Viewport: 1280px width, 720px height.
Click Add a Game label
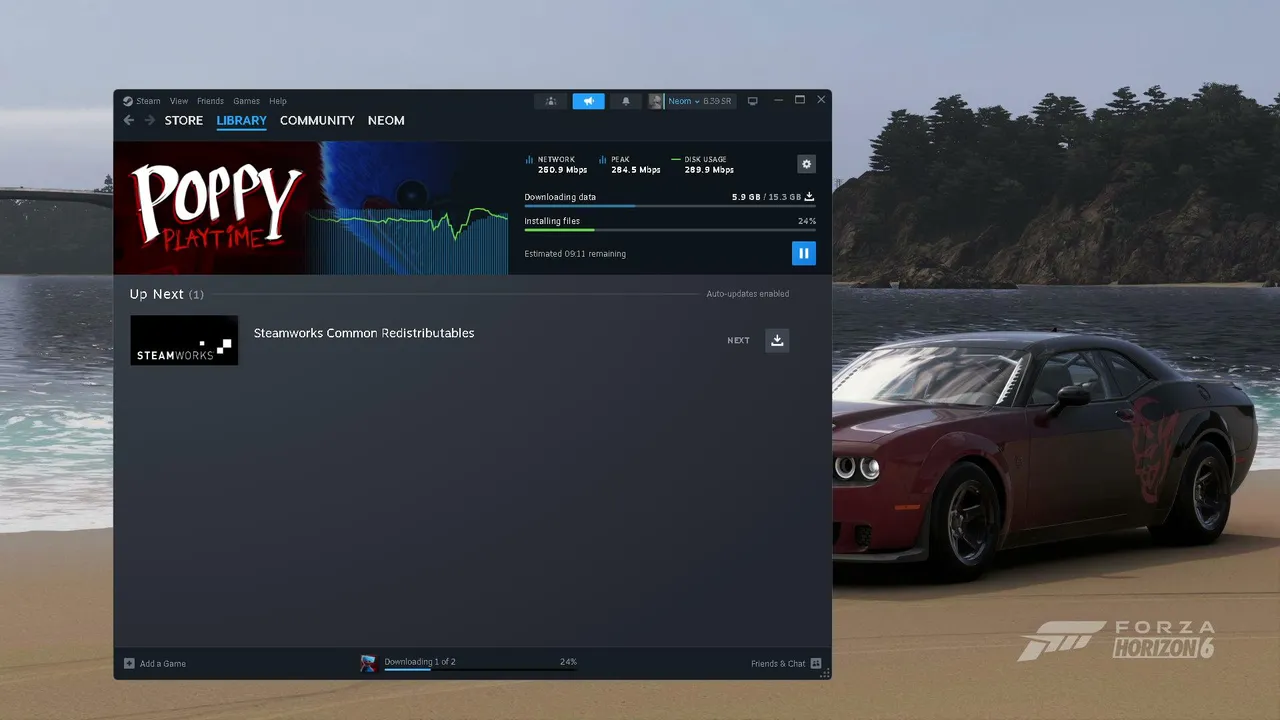tap(163, 664)
